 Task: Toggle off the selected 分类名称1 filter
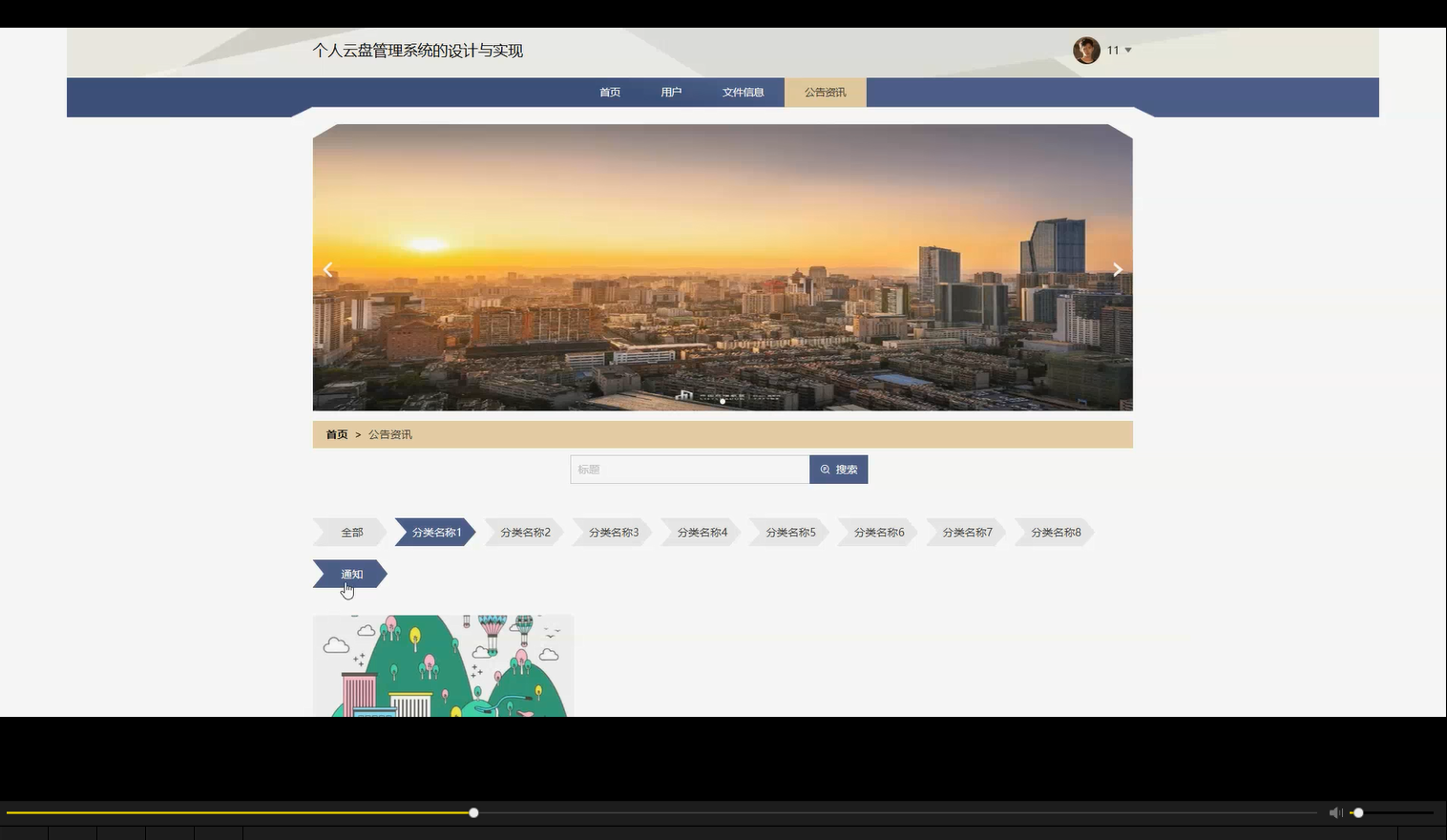click(x=434, y=532)
